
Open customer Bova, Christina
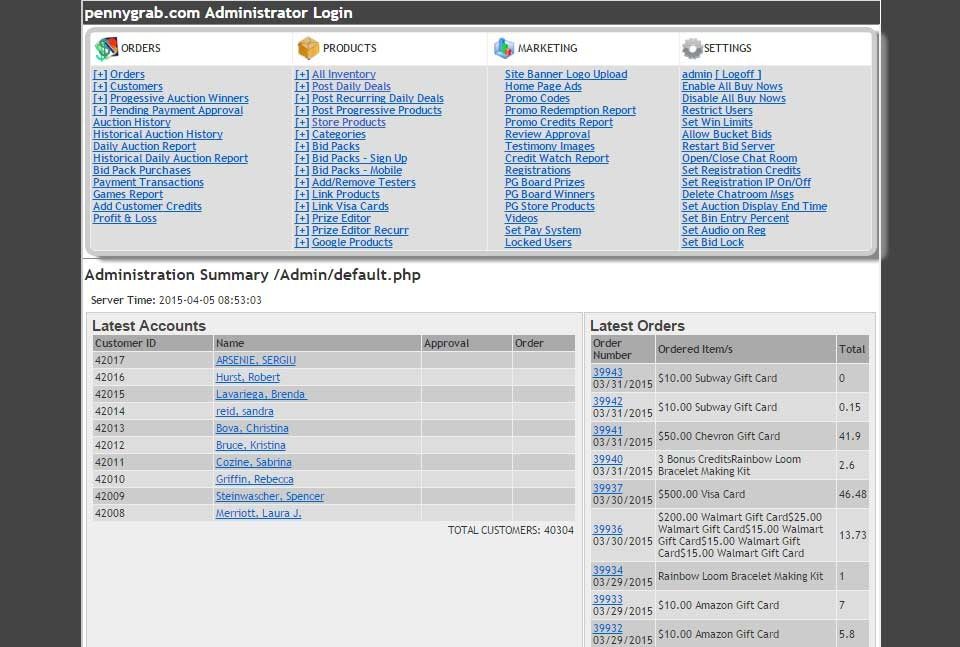(252, 428)
